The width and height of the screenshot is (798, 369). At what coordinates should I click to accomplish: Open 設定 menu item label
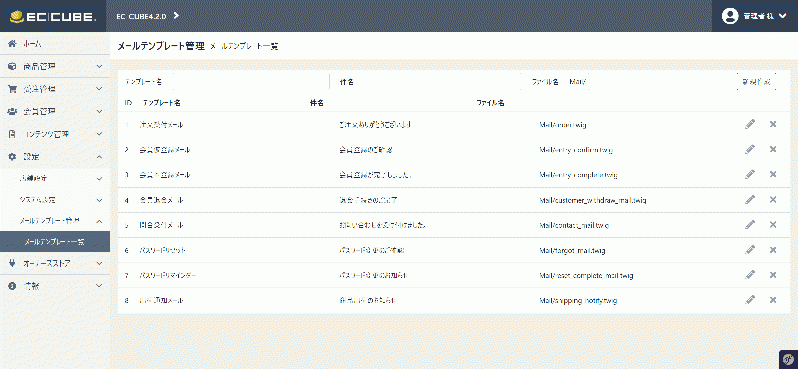[x=32, y=157]
